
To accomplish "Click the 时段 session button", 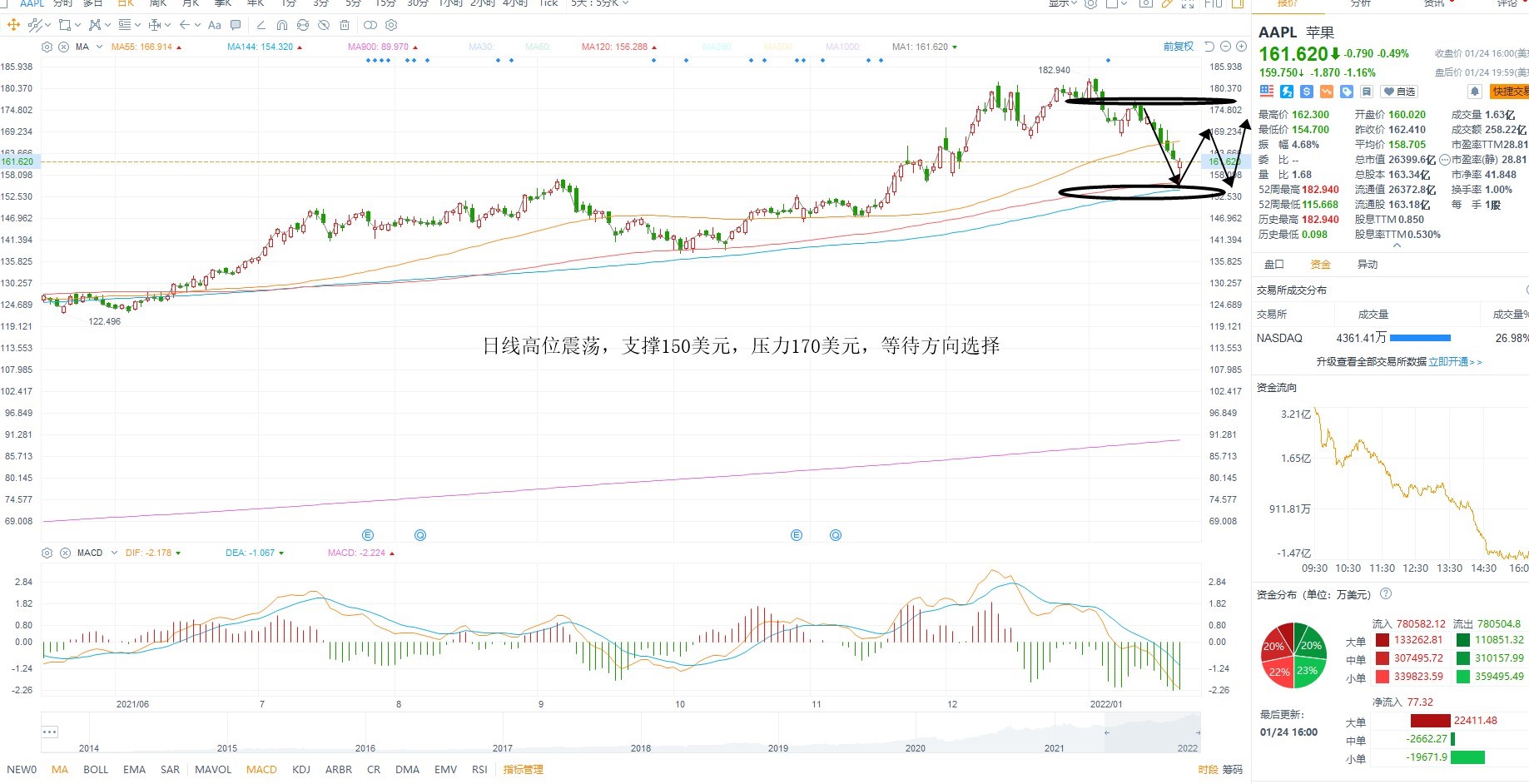I will click(1209, 770).
